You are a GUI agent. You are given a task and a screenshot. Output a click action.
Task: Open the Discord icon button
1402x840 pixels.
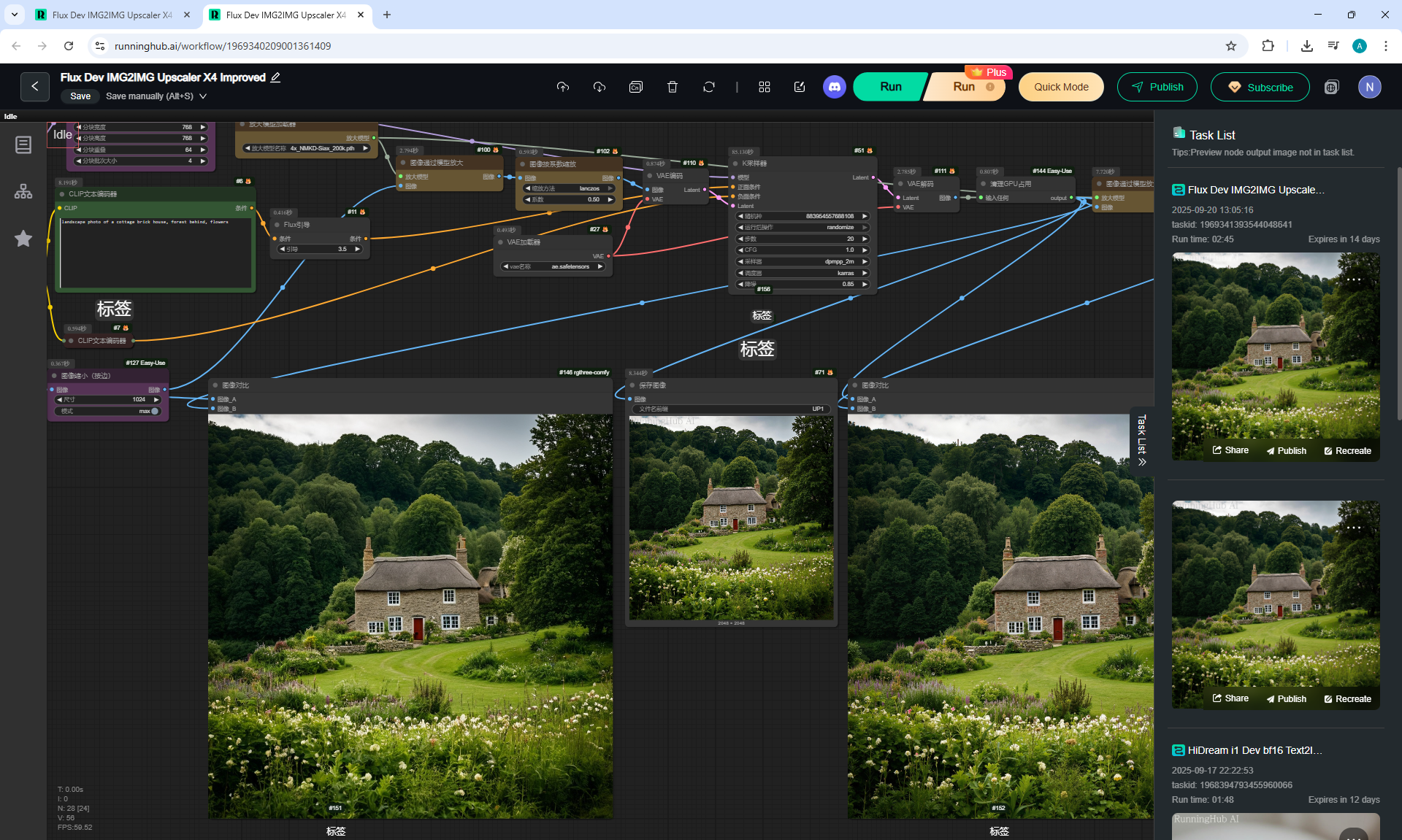(835, 87)
